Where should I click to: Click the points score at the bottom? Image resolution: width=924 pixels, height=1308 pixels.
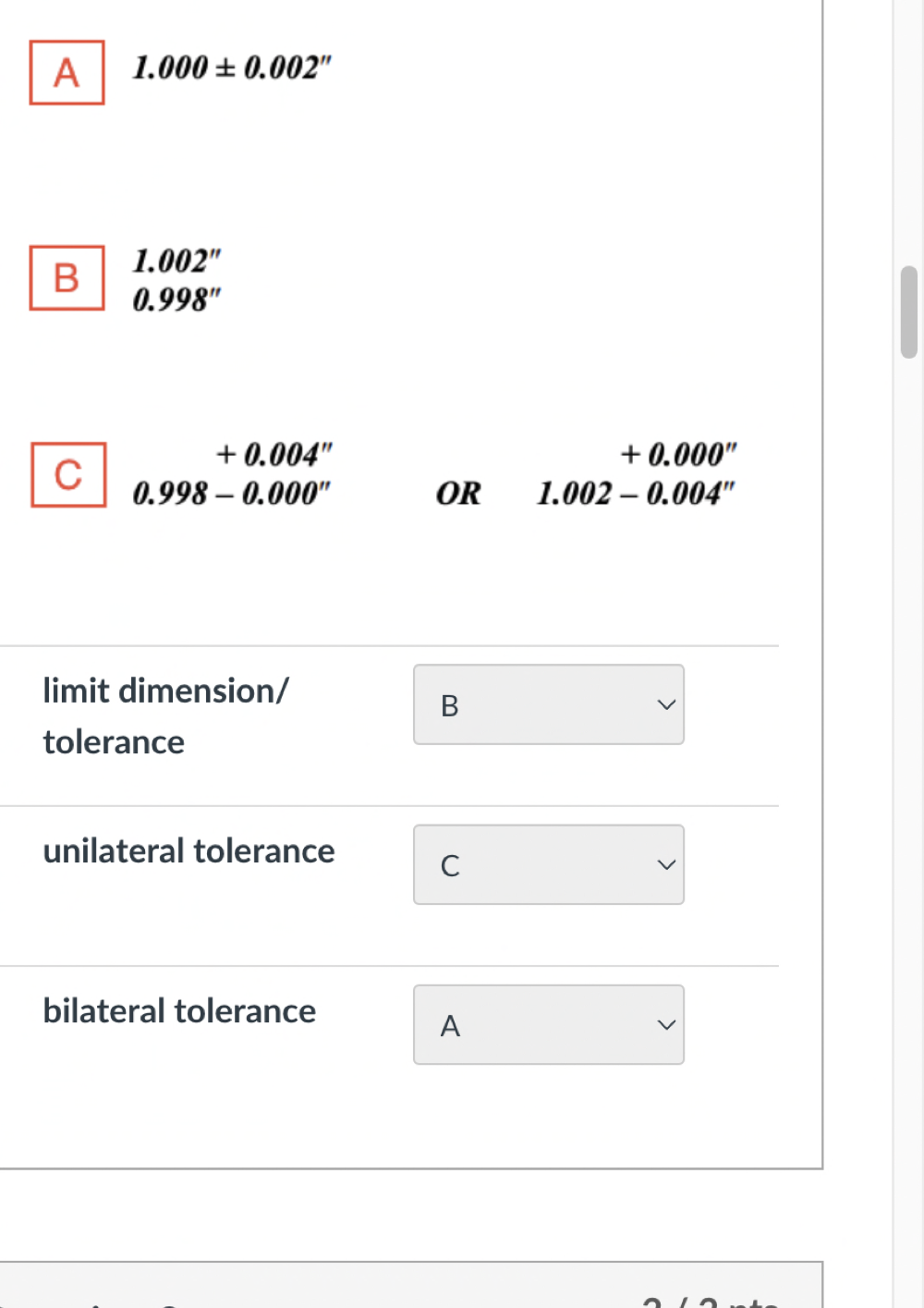pos(710,1300)
